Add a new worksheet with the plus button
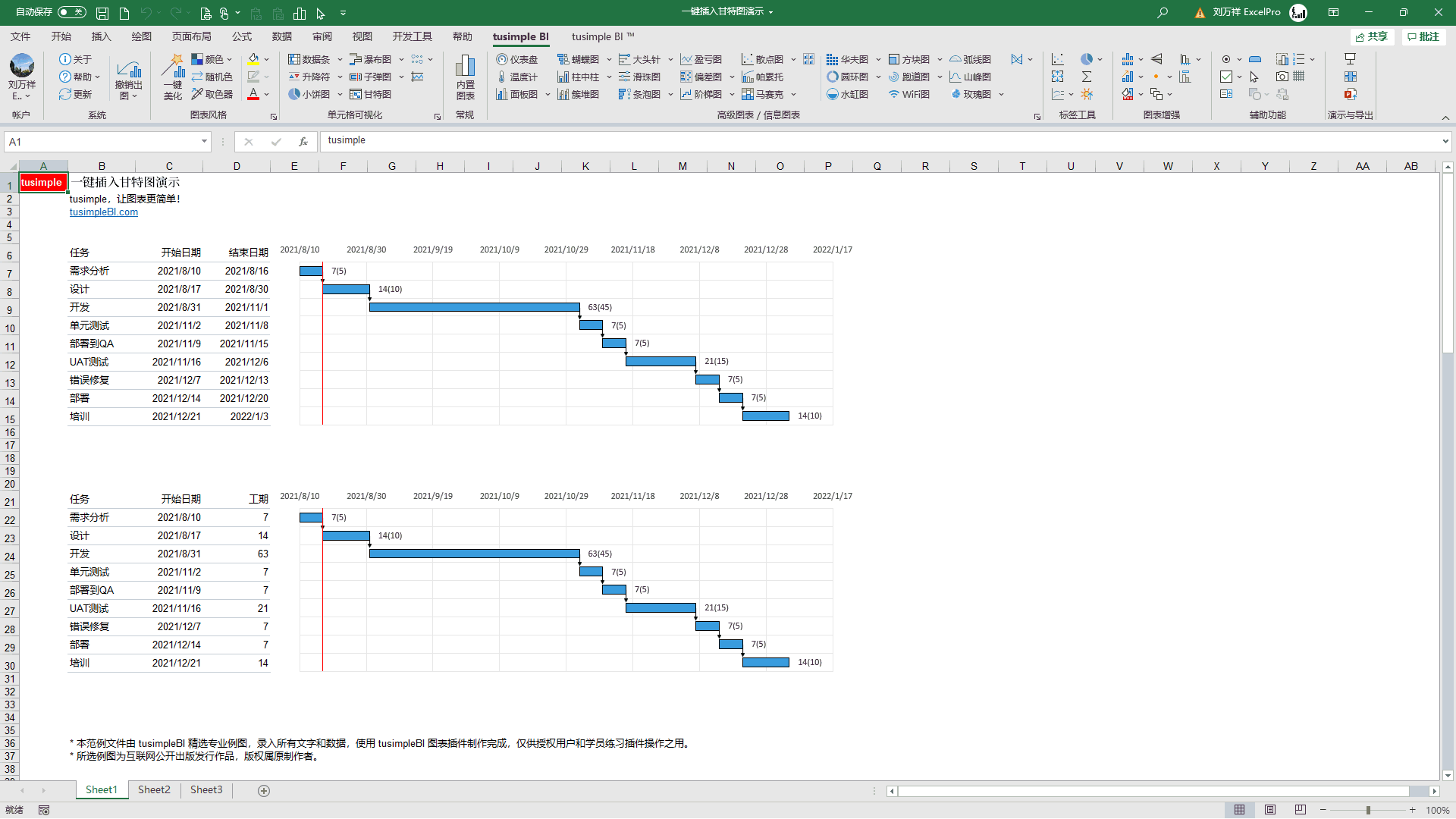 (x=264, y=790)
